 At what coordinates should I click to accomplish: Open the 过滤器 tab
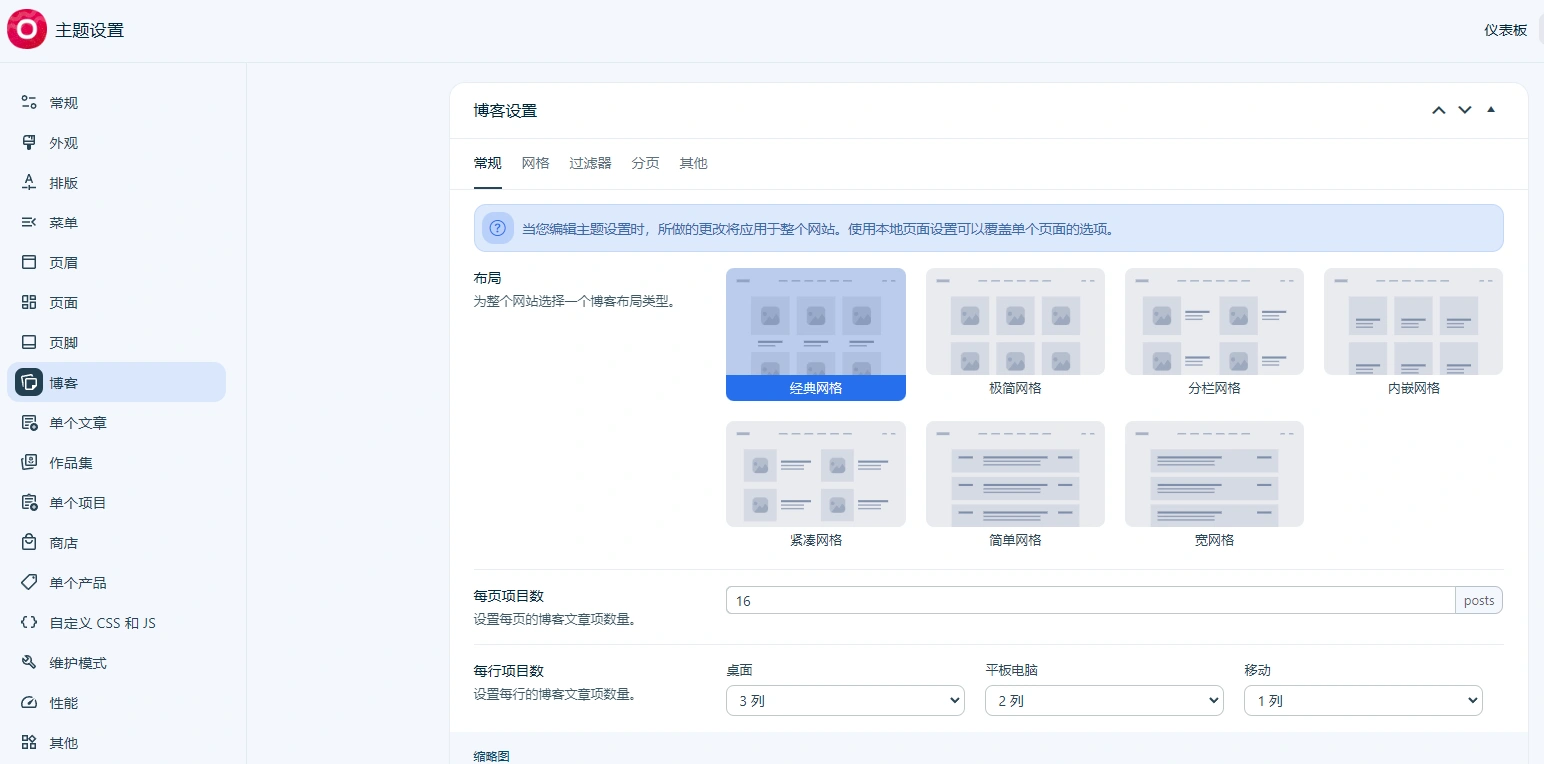point(589,162)
